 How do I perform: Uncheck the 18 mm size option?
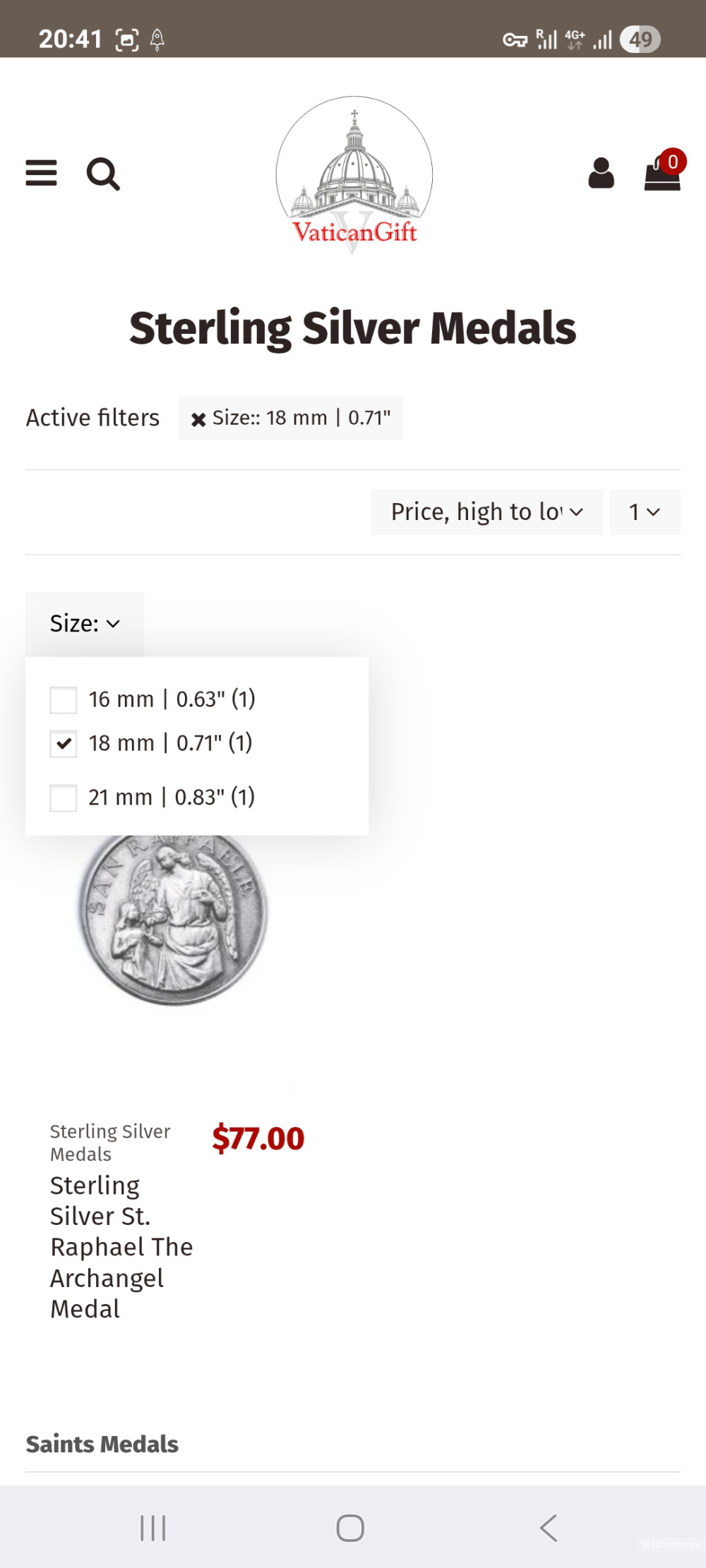coord(64,743)
